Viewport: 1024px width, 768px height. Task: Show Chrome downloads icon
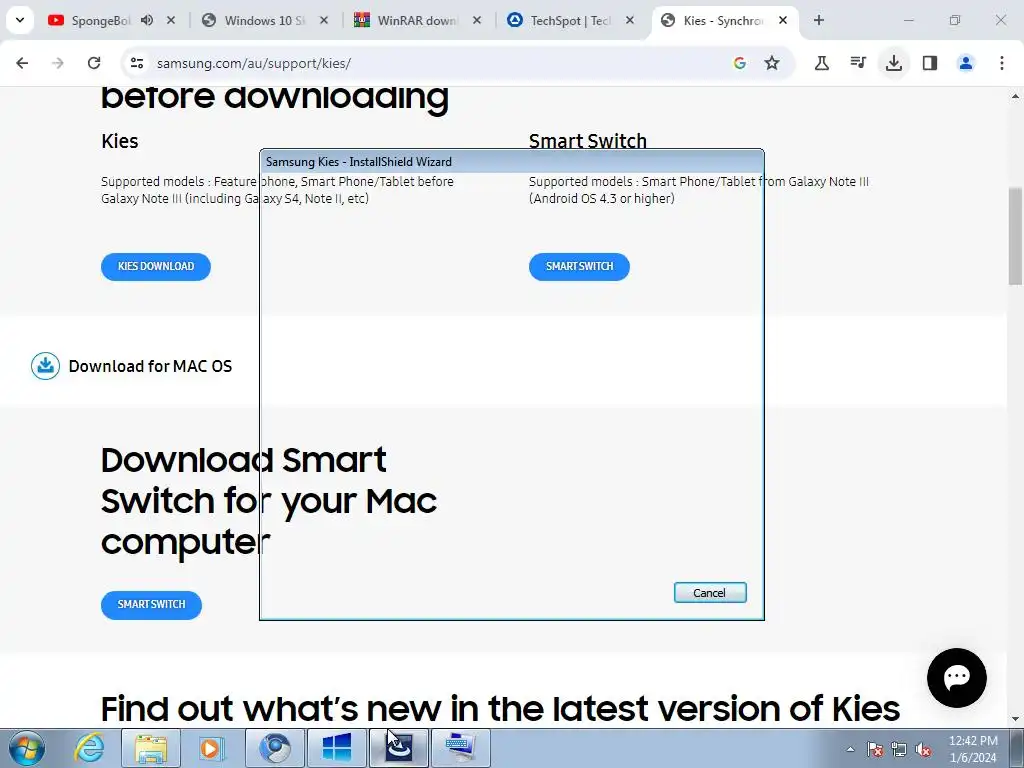point(894,63)
